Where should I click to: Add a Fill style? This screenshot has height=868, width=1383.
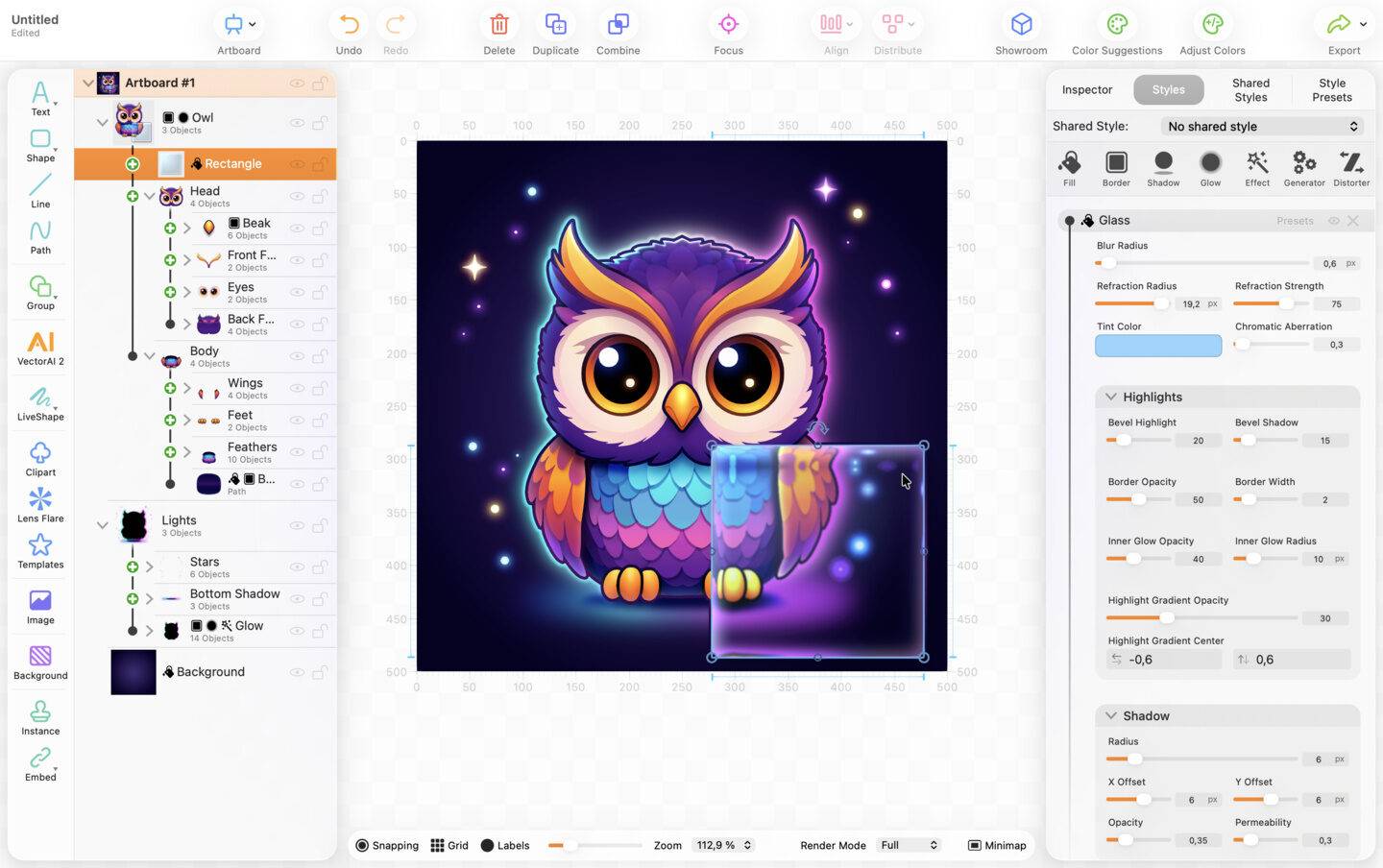pos(1069,167)
